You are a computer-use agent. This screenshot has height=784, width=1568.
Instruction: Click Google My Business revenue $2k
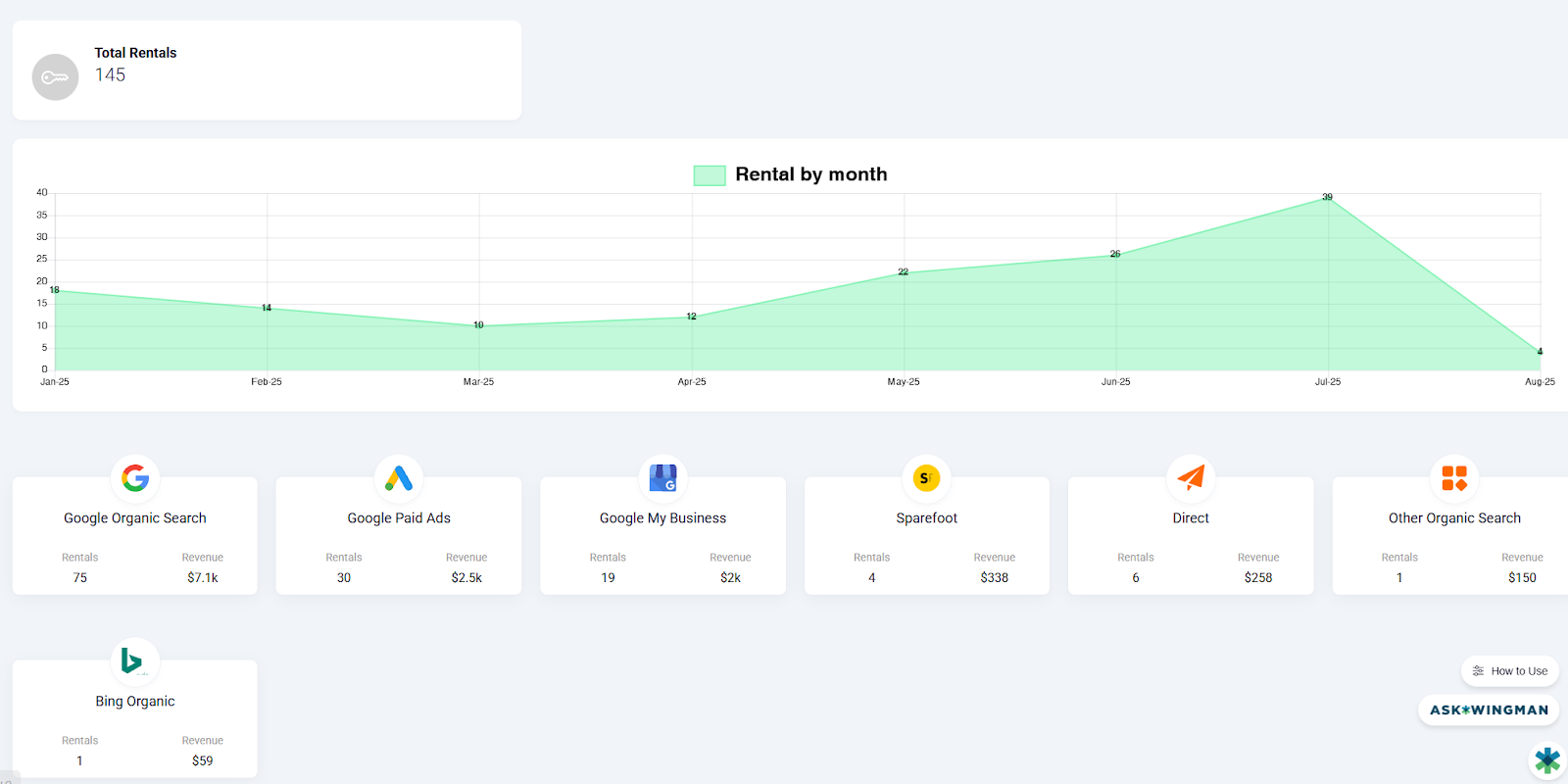[731, 578]
